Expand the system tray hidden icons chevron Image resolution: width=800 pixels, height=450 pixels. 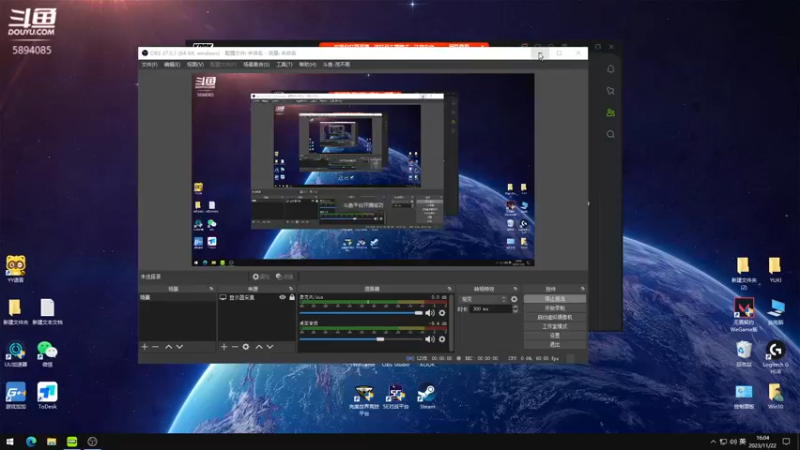pos(713,441)
